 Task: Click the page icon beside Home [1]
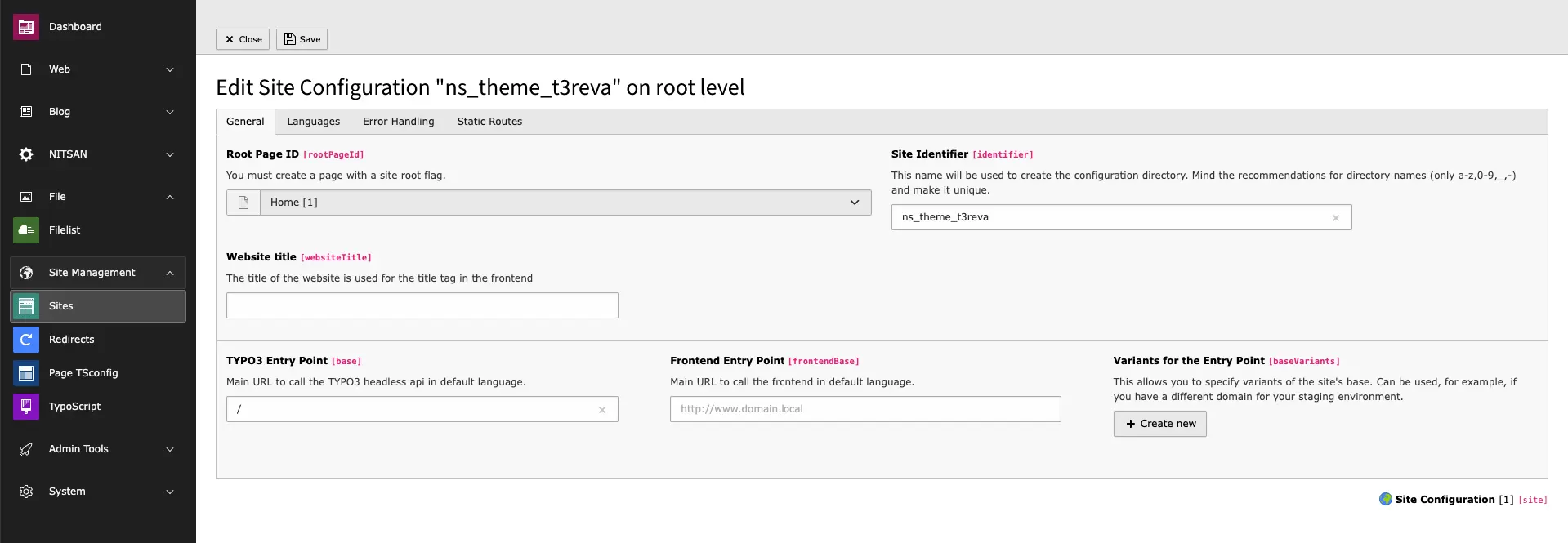coord(243,203)
